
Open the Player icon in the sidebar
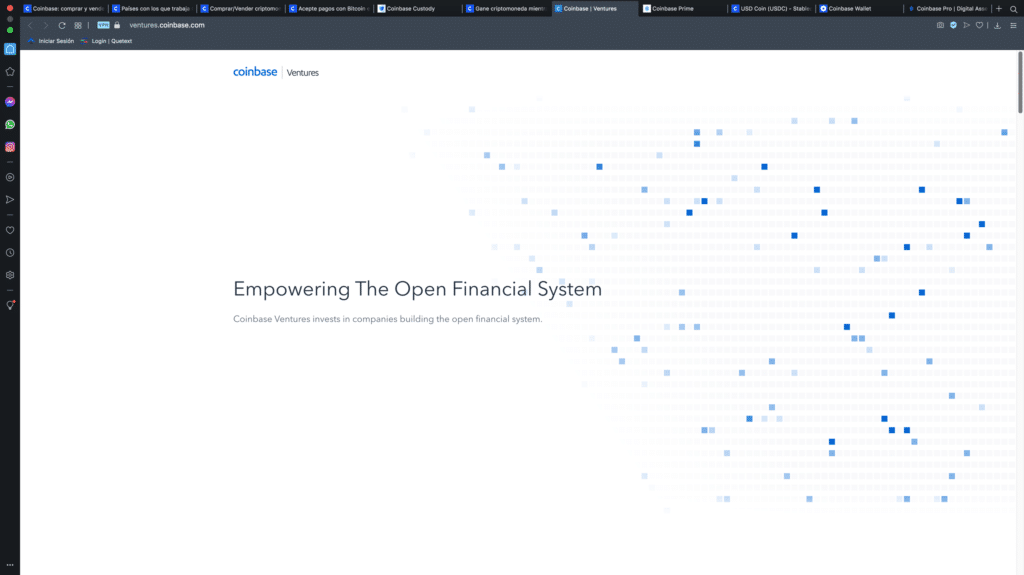click(10, 177)
